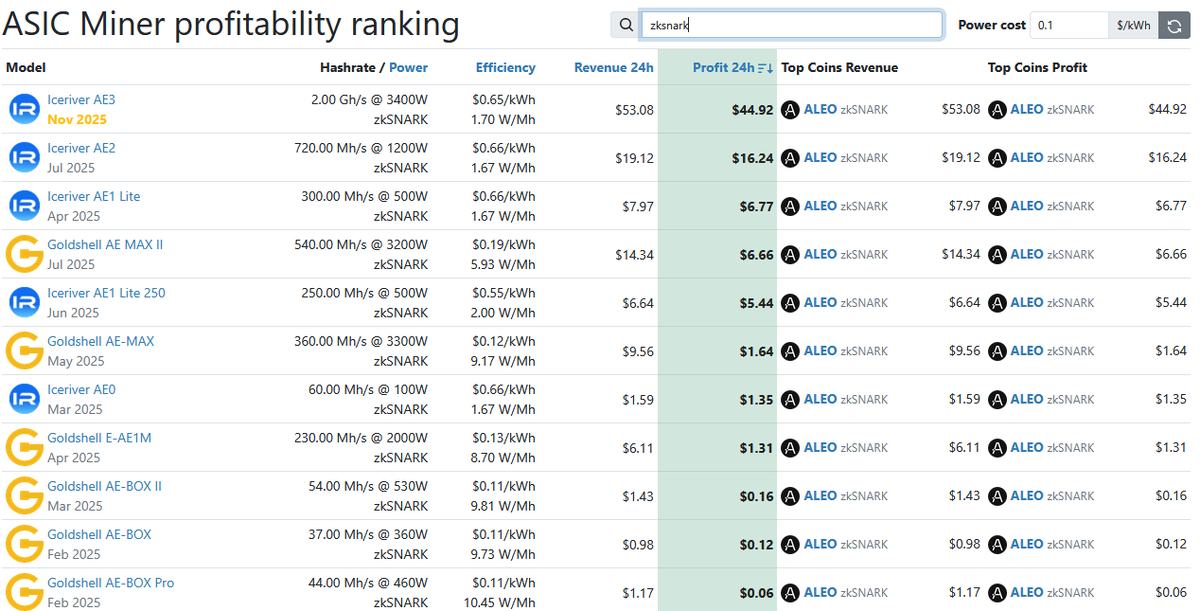Image resolution: width=1200 pixels, height=611 pixels.
Task: Click the Nov 2025 release date label
Action: point(76,119)
